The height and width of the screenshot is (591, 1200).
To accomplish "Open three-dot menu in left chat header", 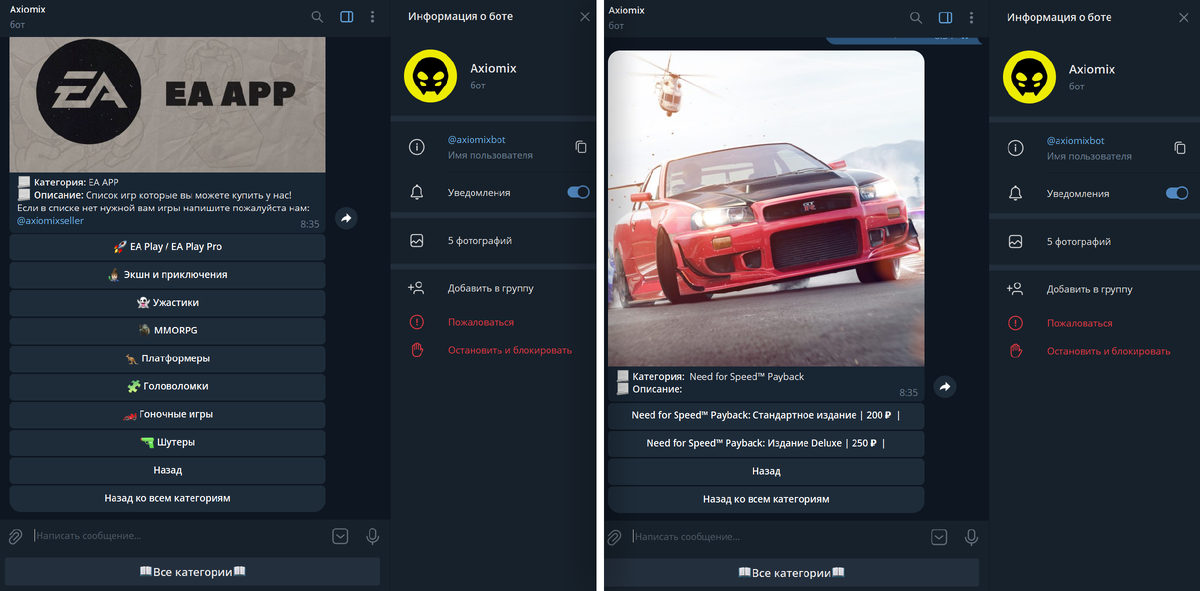I will click(373, 17).
